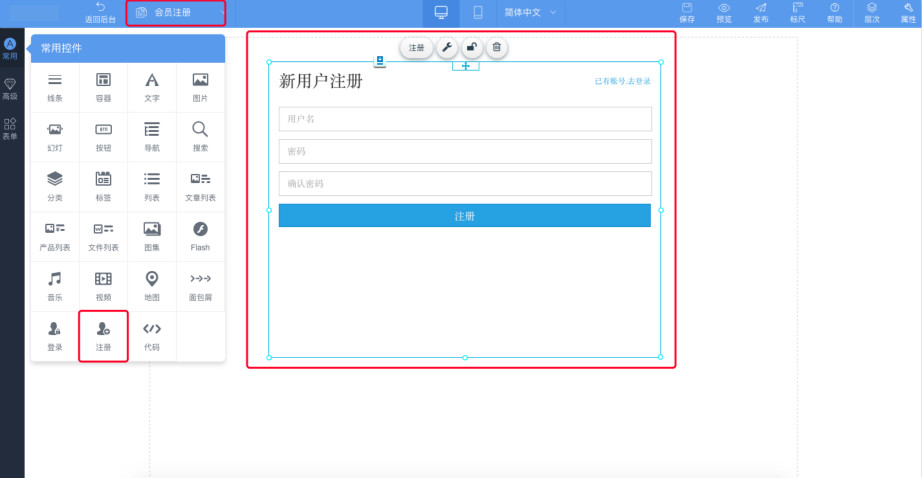Click the blue 注册 submit button
This screenshot has width=922, height=478.
click(x=464, y=216)
